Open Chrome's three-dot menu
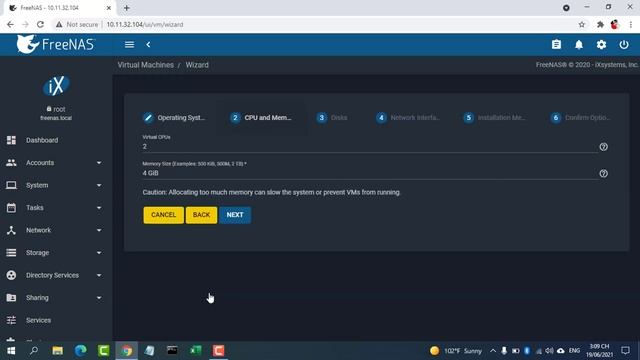Screen dimensions: 640x360 (x=631, y=24)
